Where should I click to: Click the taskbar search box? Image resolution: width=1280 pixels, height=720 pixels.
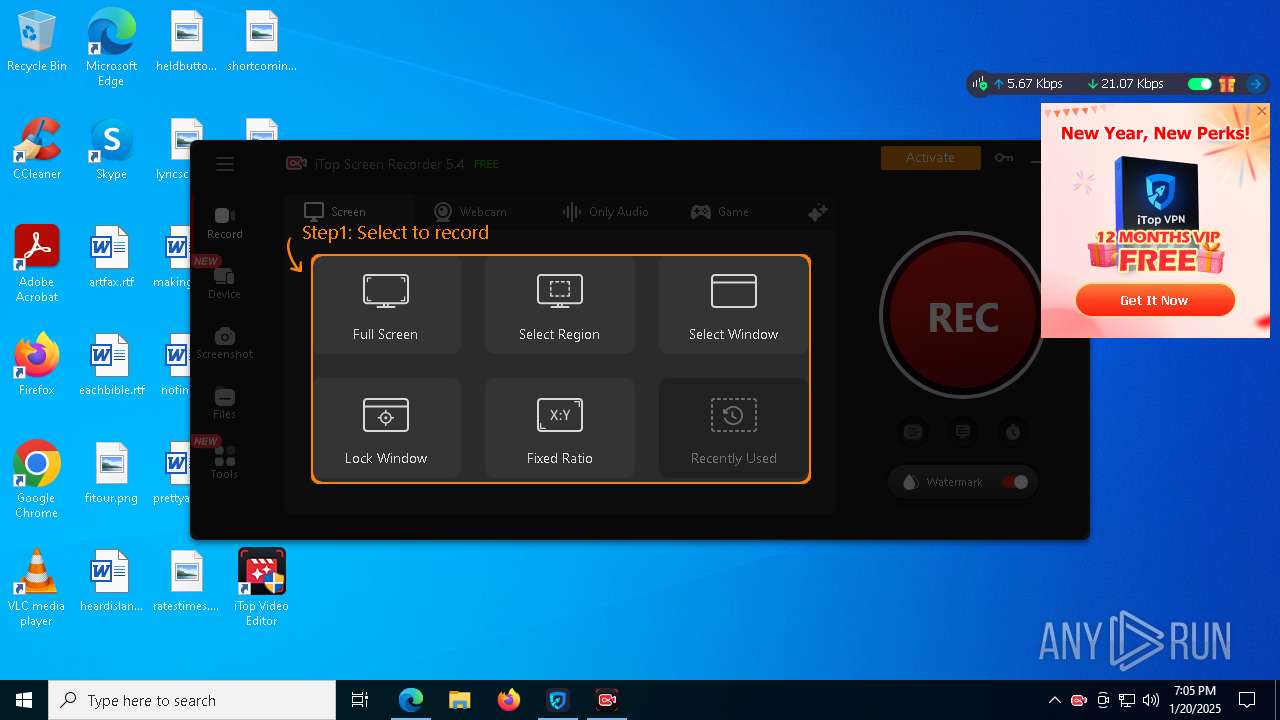(x=192, y=700)
